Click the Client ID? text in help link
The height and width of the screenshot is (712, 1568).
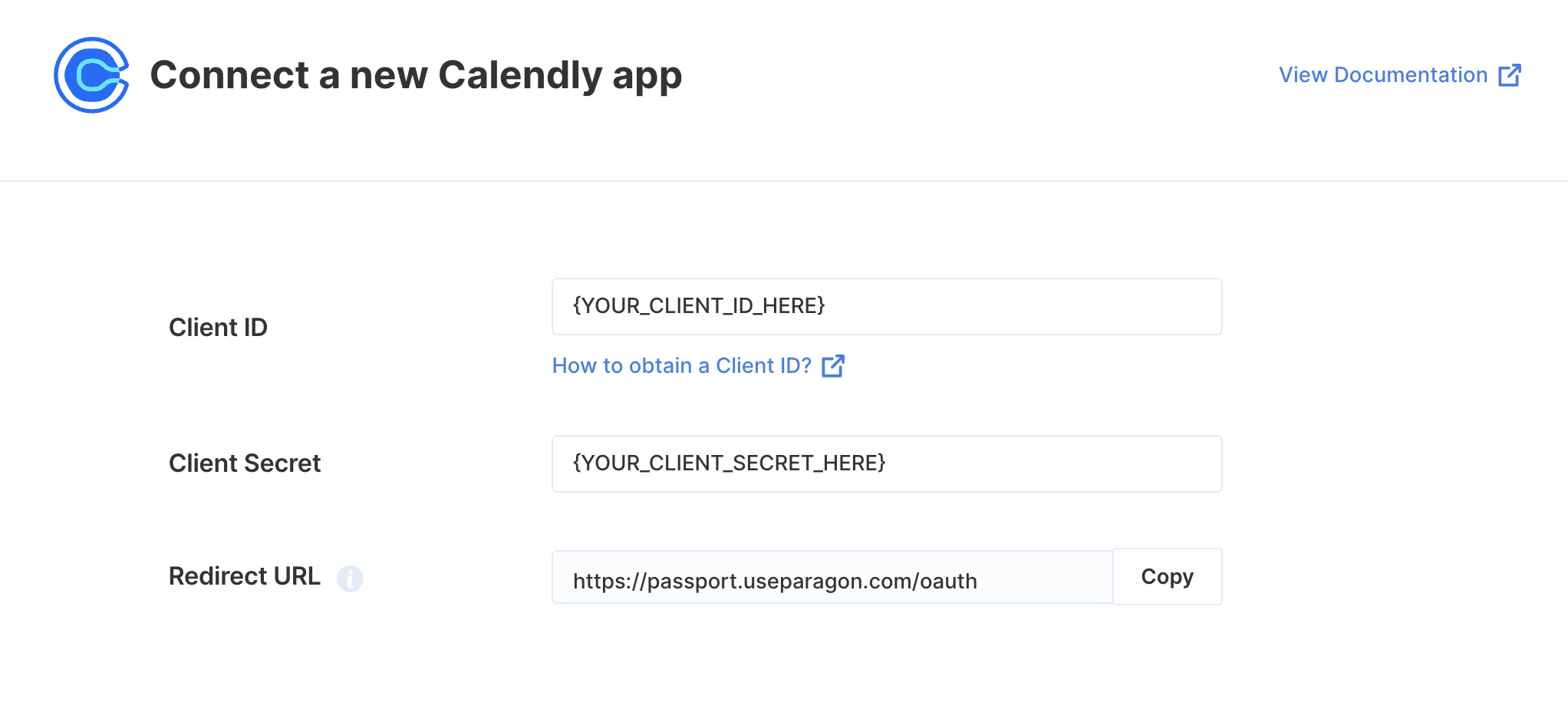[763, 366]
